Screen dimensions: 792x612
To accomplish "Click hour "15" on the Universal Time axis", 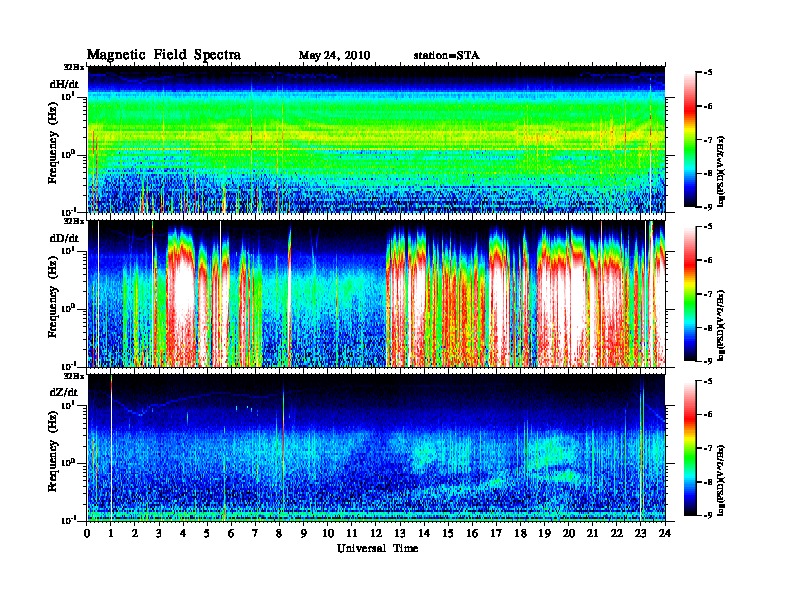I will 448,534.
